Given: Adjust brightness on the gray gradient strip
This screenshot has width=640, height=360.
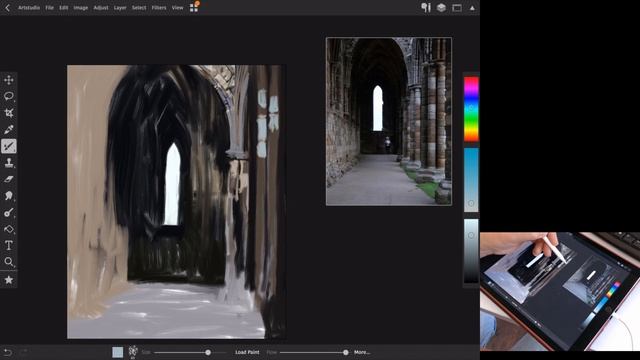Looking at the screenshot, I should click(x=471, y=251).
